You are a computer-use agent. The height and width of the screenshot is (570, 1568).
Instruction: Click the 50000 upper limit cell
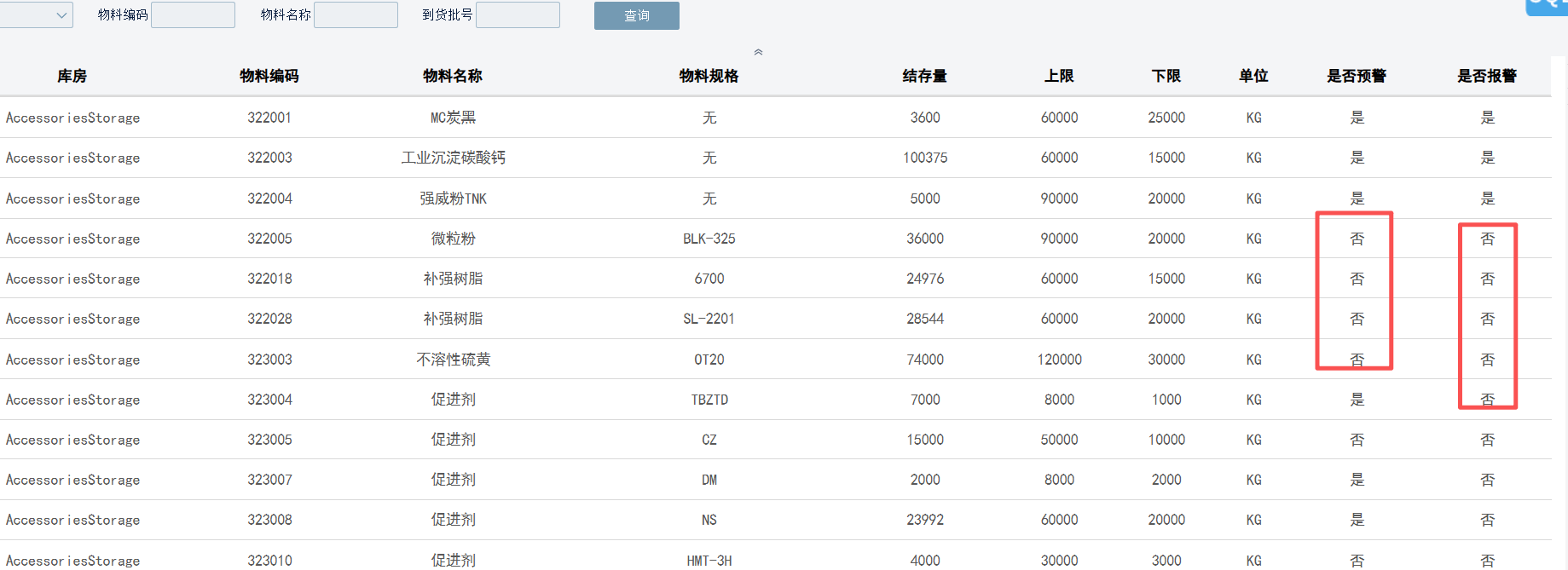[x=1059, y=440]
